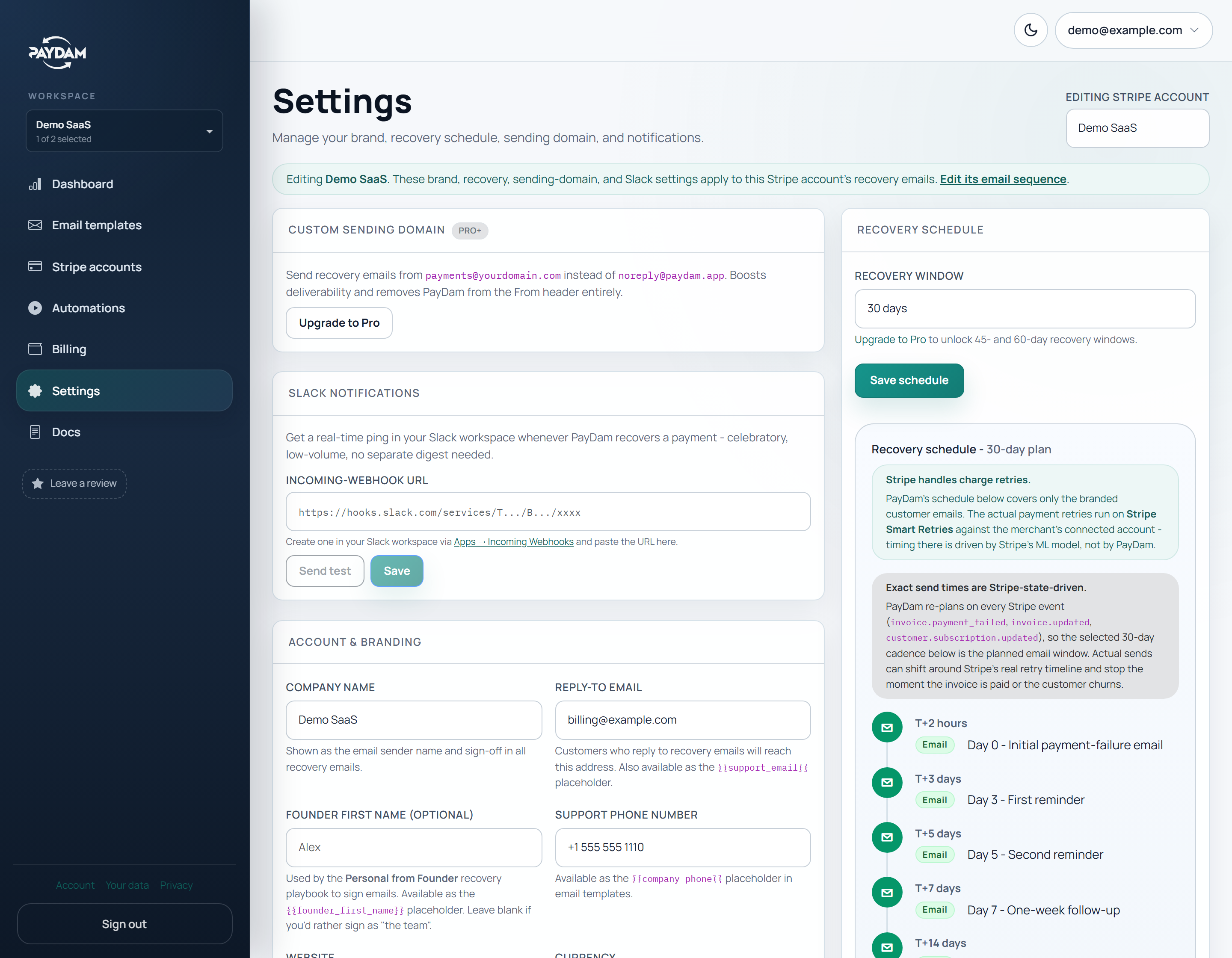Click the Company Name field

click(414, 720)
